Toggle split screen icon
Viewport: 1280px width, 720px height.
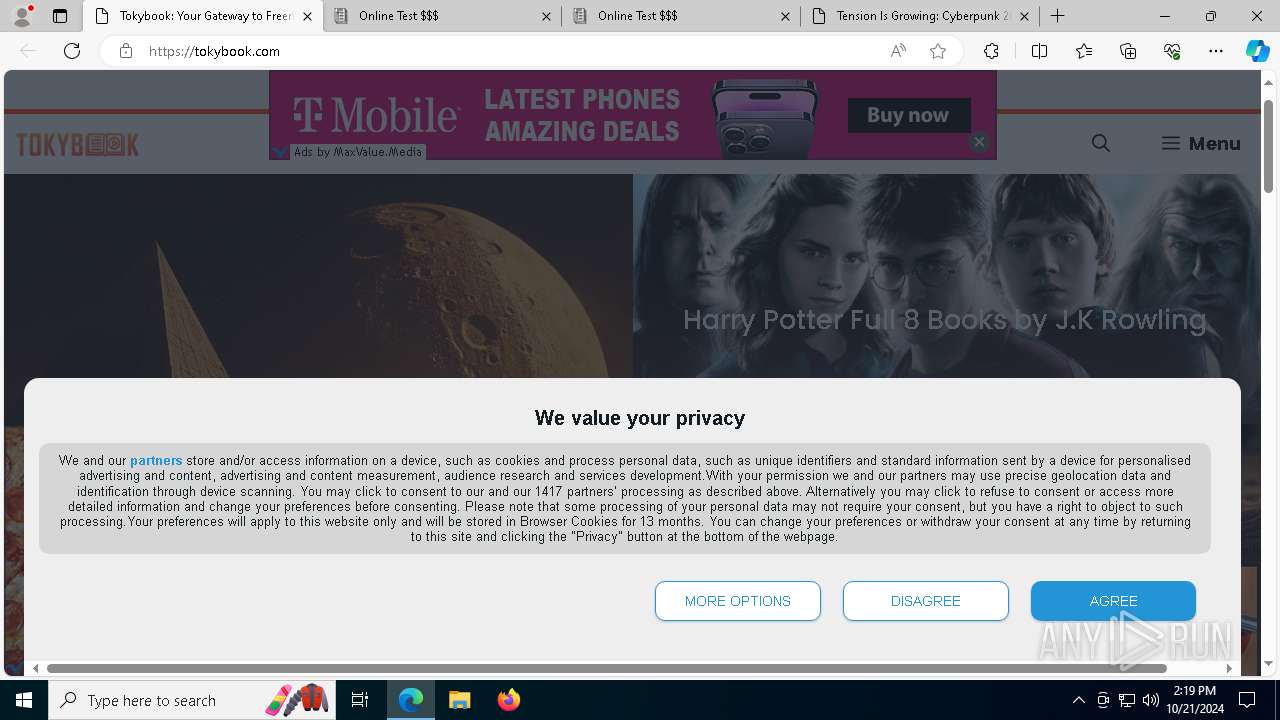[x=1039, y=51]
